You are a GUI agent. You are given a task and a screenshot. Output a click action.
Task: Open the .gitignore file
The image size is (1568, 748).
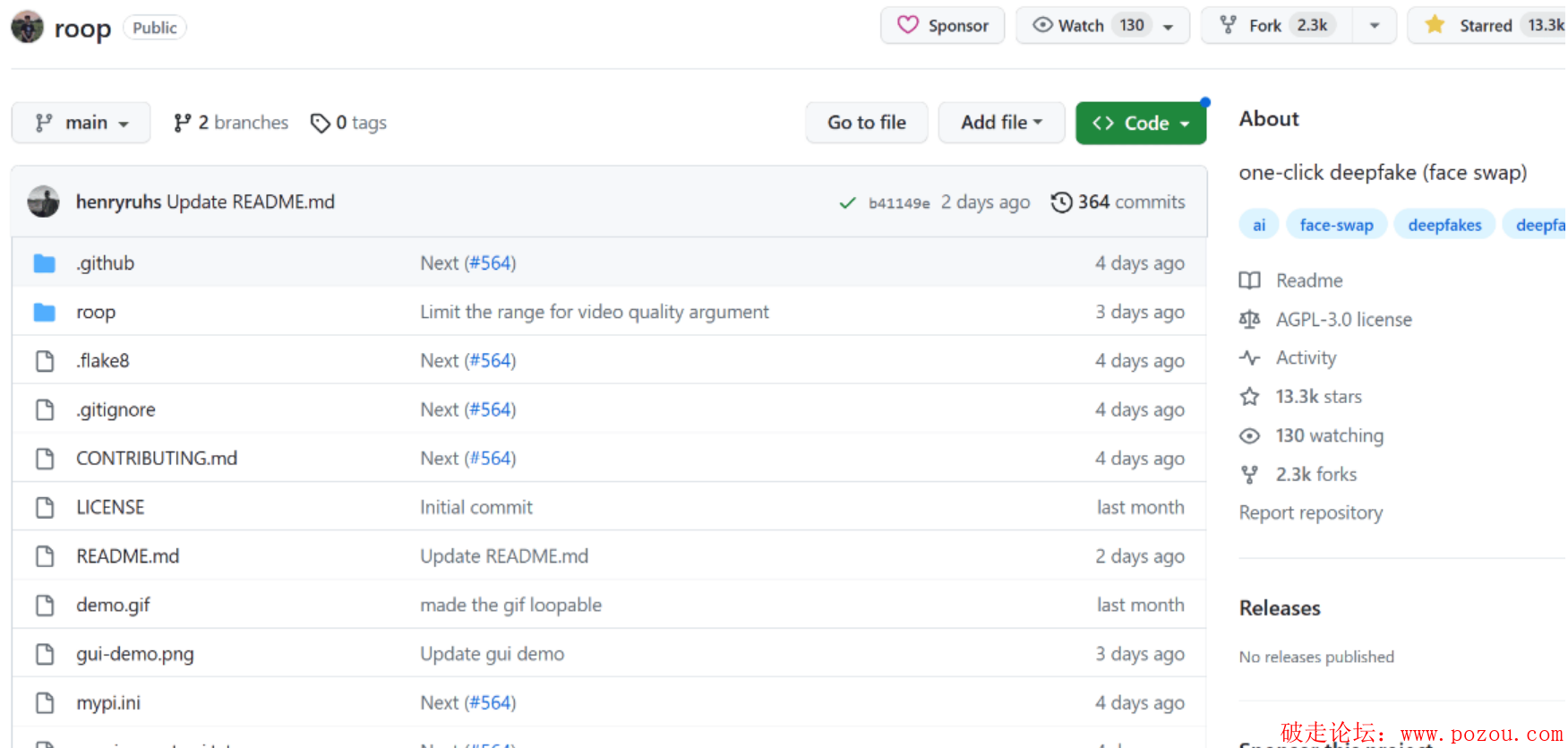(x=116, y=409)
